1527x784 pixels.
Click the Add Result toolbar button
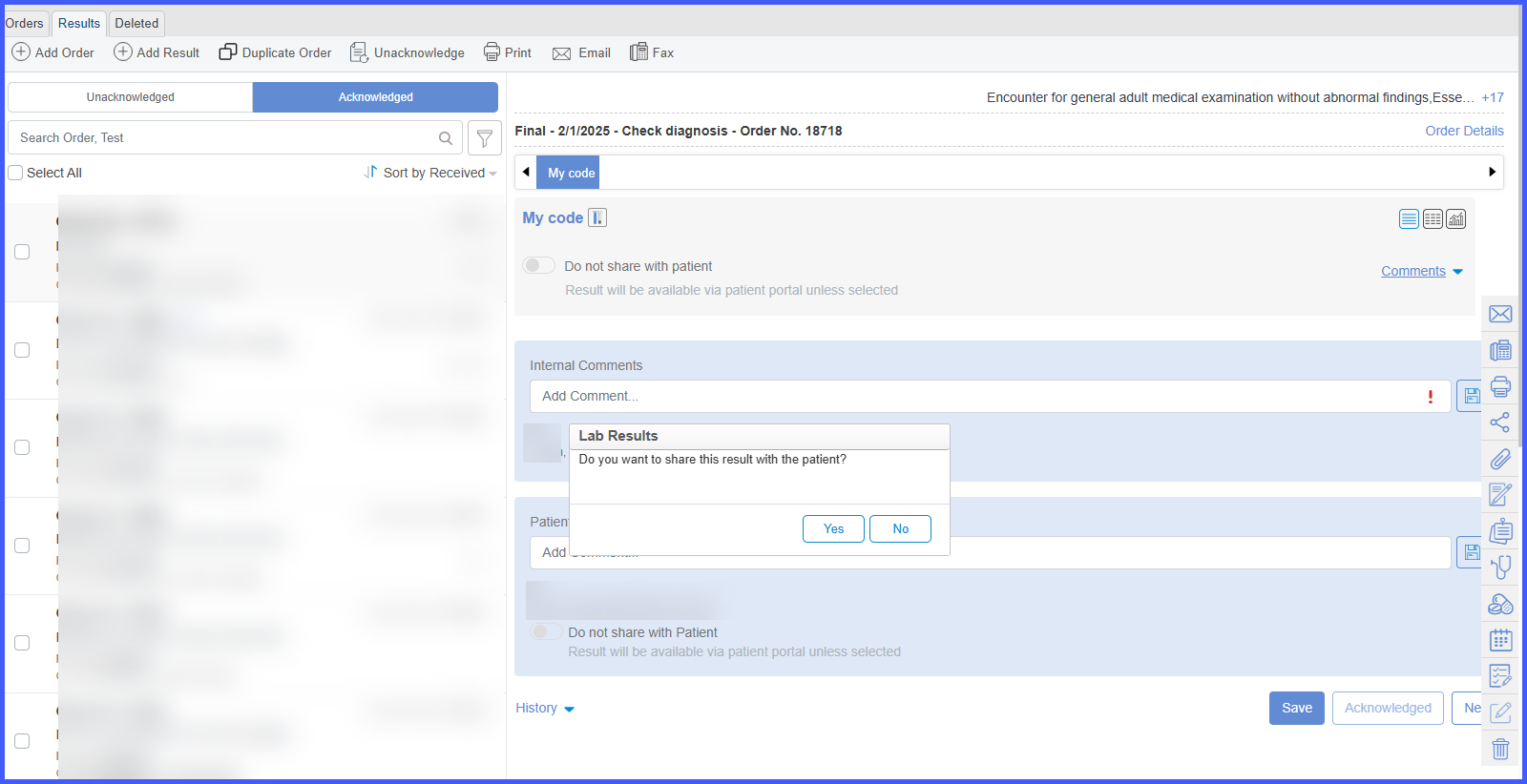click(157, 52)
